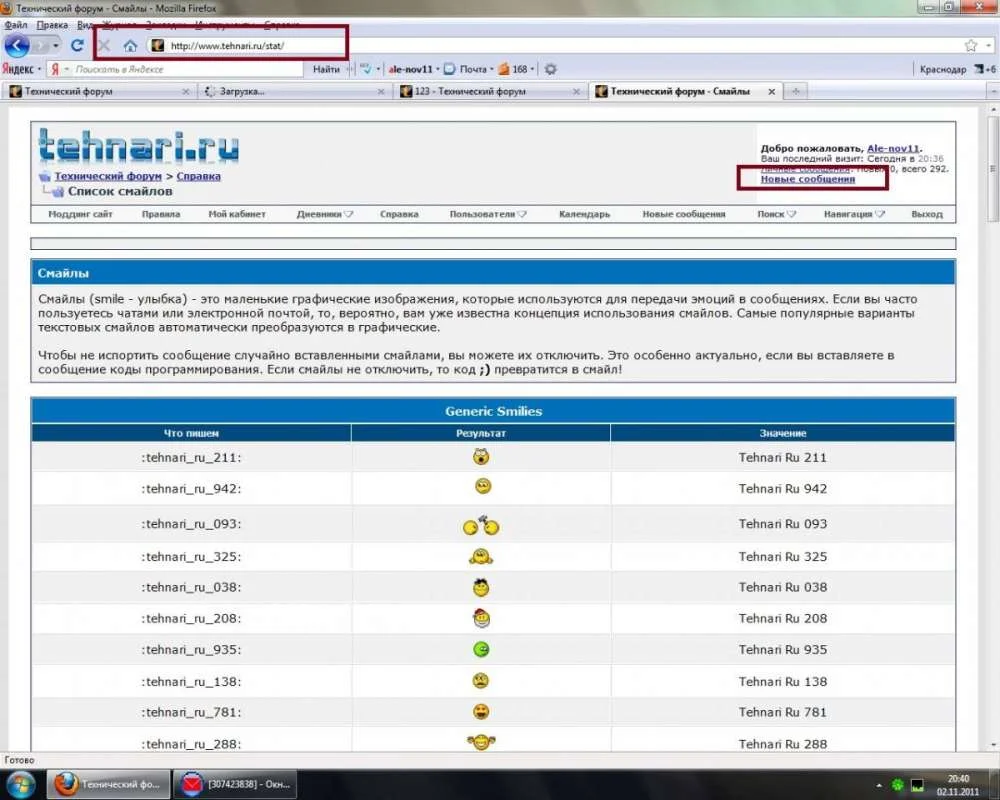
Task: Open the [307423838] mail window in taskbar
Action: coord(235,784)
